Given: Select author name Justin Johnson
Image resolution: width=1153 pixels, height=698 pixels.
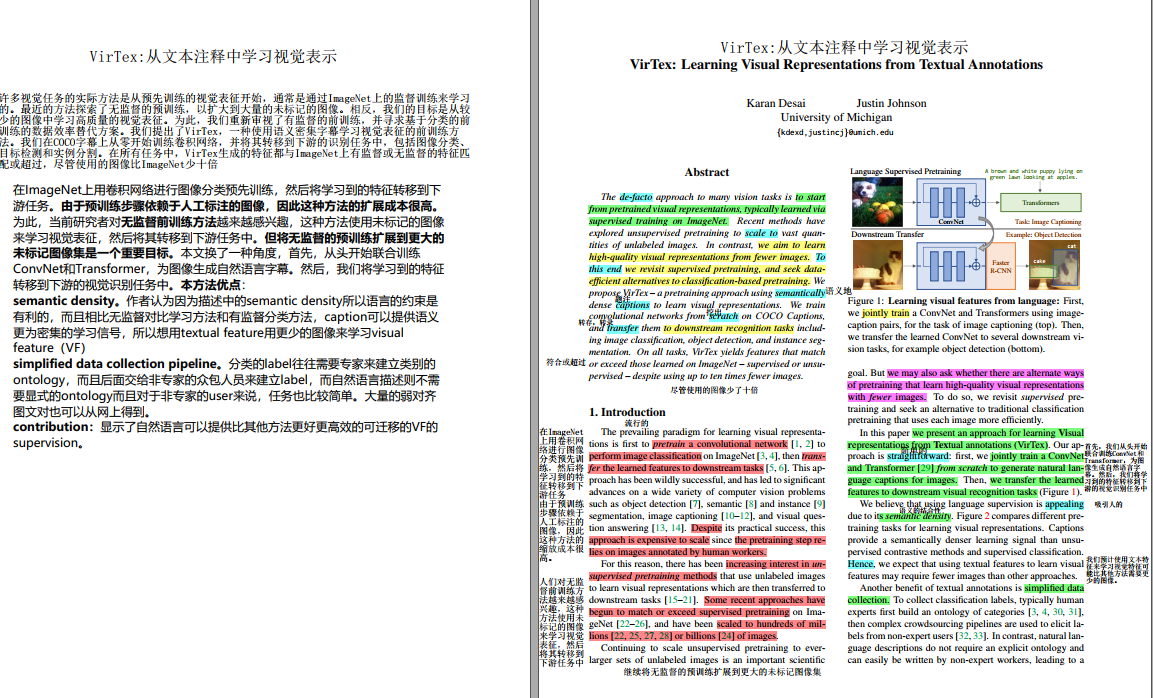Looking at the screenshot, I should click(891, 103).
